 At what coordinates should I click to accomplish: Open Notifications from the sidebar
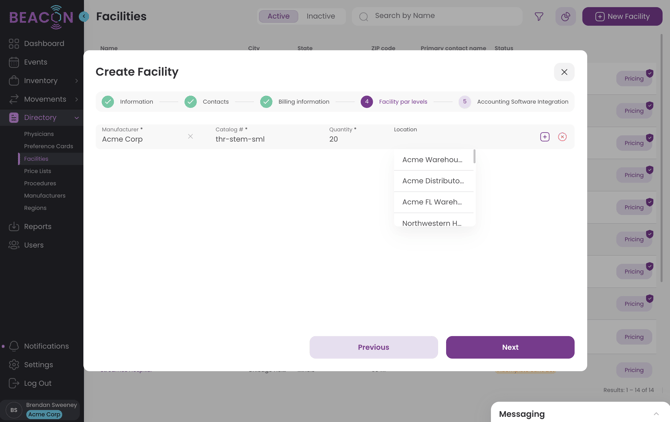pos(46,346)
